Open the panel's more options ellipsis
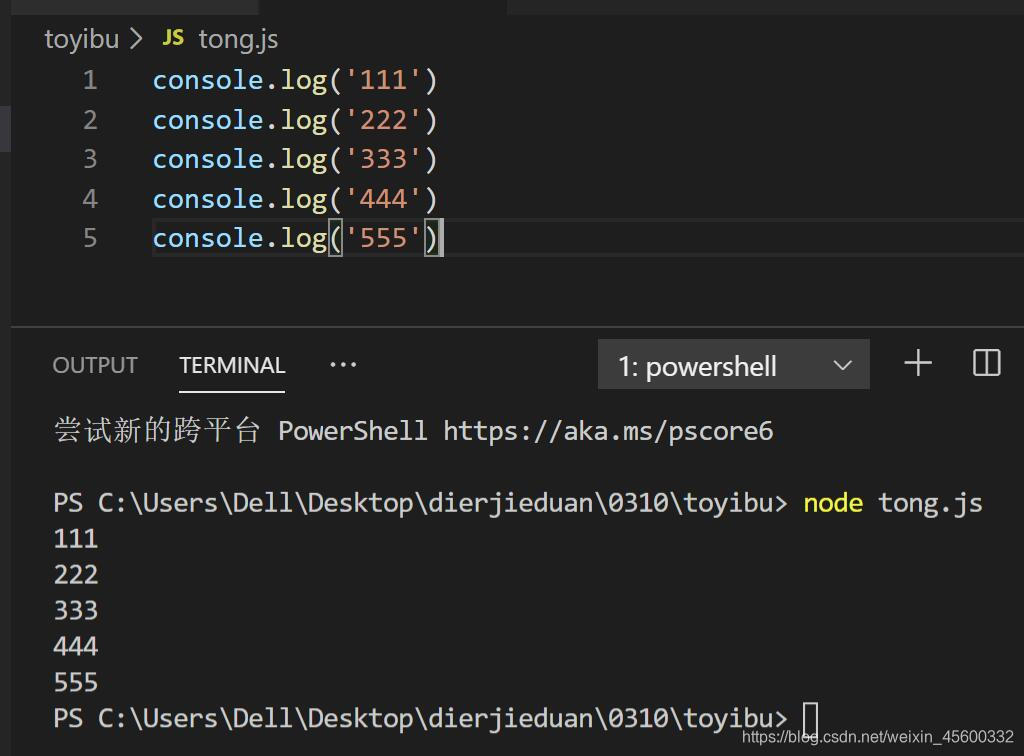This screenshot has height=756, width=1024. [x=343, y=364]
